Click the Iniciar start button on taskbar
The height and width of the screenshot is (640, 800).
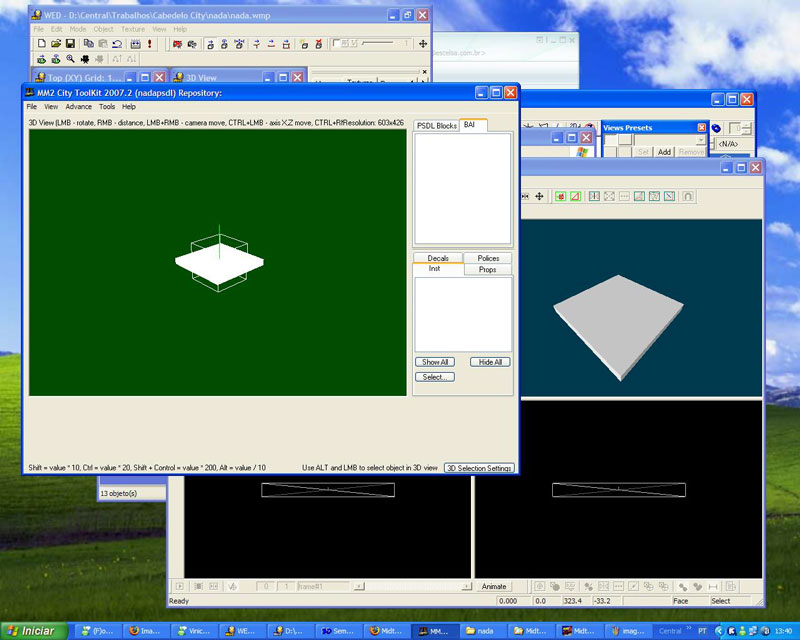pyautogui.click(x=33, y=631)
